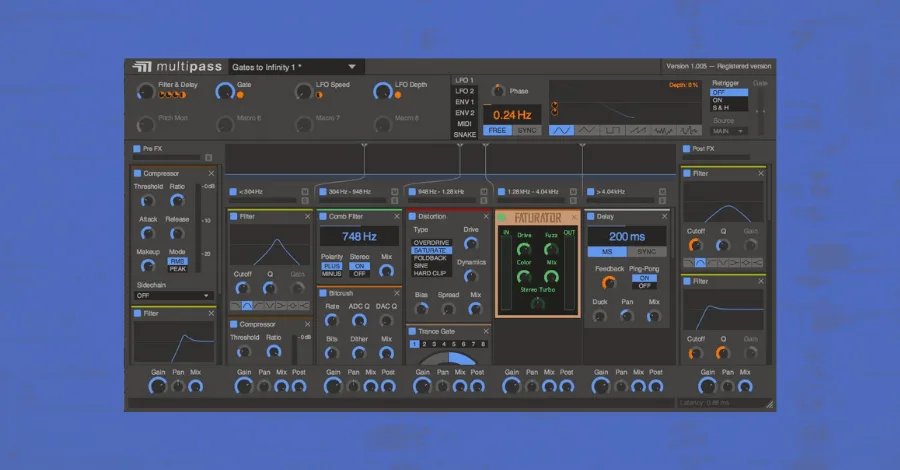Mute the 304 Hz - 948 Hz band
Screen dimensions: 900x470
[394, 192]
